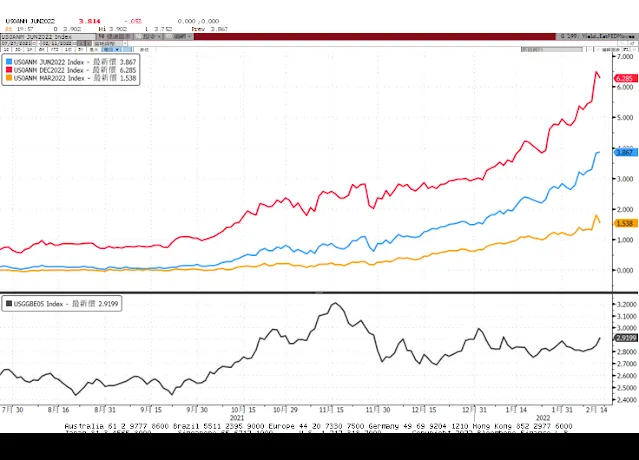Select the US0ANM JUN2022 Index legend entry
The width and height of the screenshot is (639, 460).
(x=71, y=62)
